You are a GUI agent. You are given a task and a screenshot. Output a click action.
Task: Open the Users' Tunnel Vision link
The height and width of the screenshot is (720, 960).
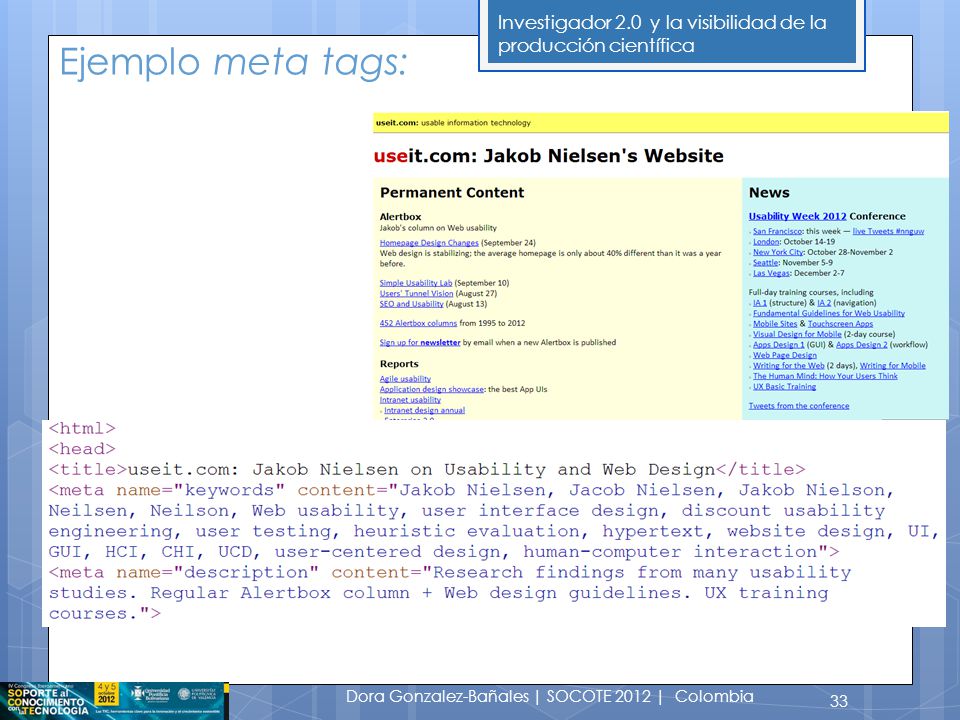[x=416, y=293]
